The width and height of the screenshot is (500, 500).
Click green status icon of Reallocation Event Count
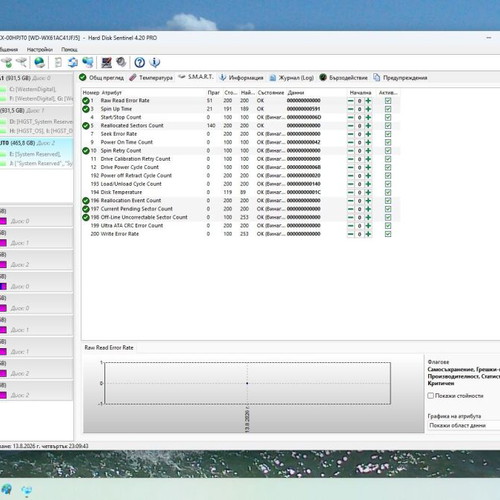[x=86, y=201]
